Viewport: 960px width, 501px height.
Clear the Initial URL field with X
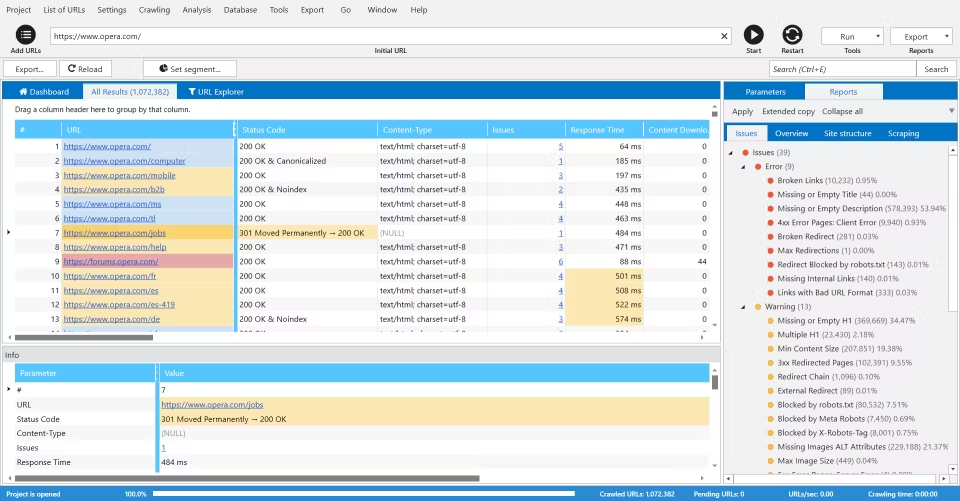[x=725, y=36]
